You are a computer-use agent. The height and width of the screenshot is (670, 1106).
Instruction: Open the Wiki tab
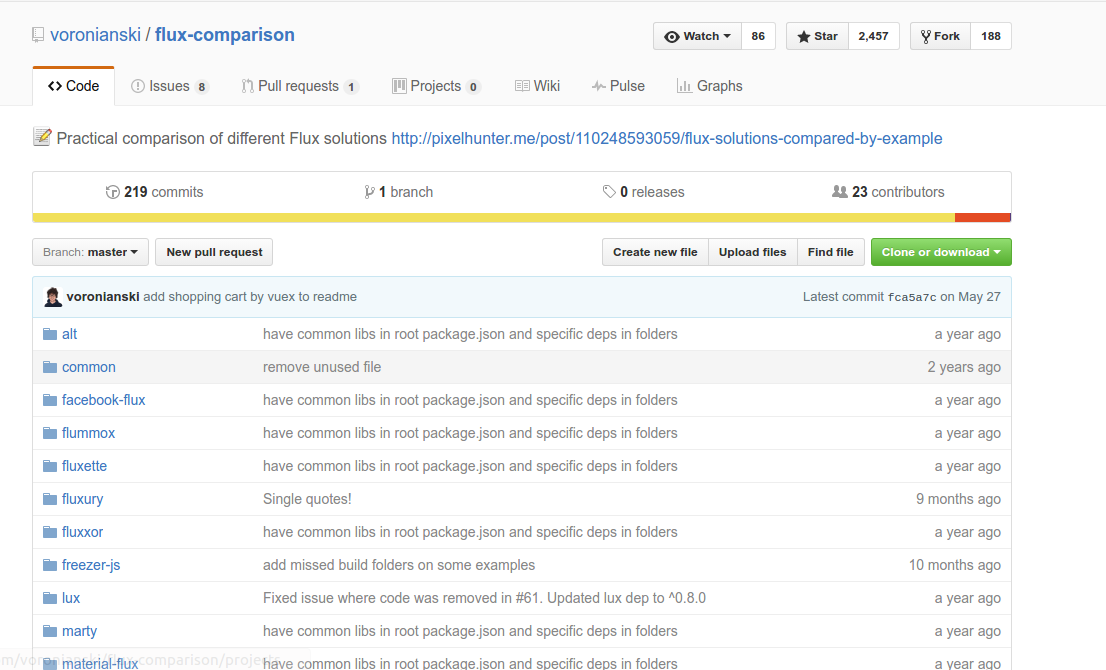537,86
